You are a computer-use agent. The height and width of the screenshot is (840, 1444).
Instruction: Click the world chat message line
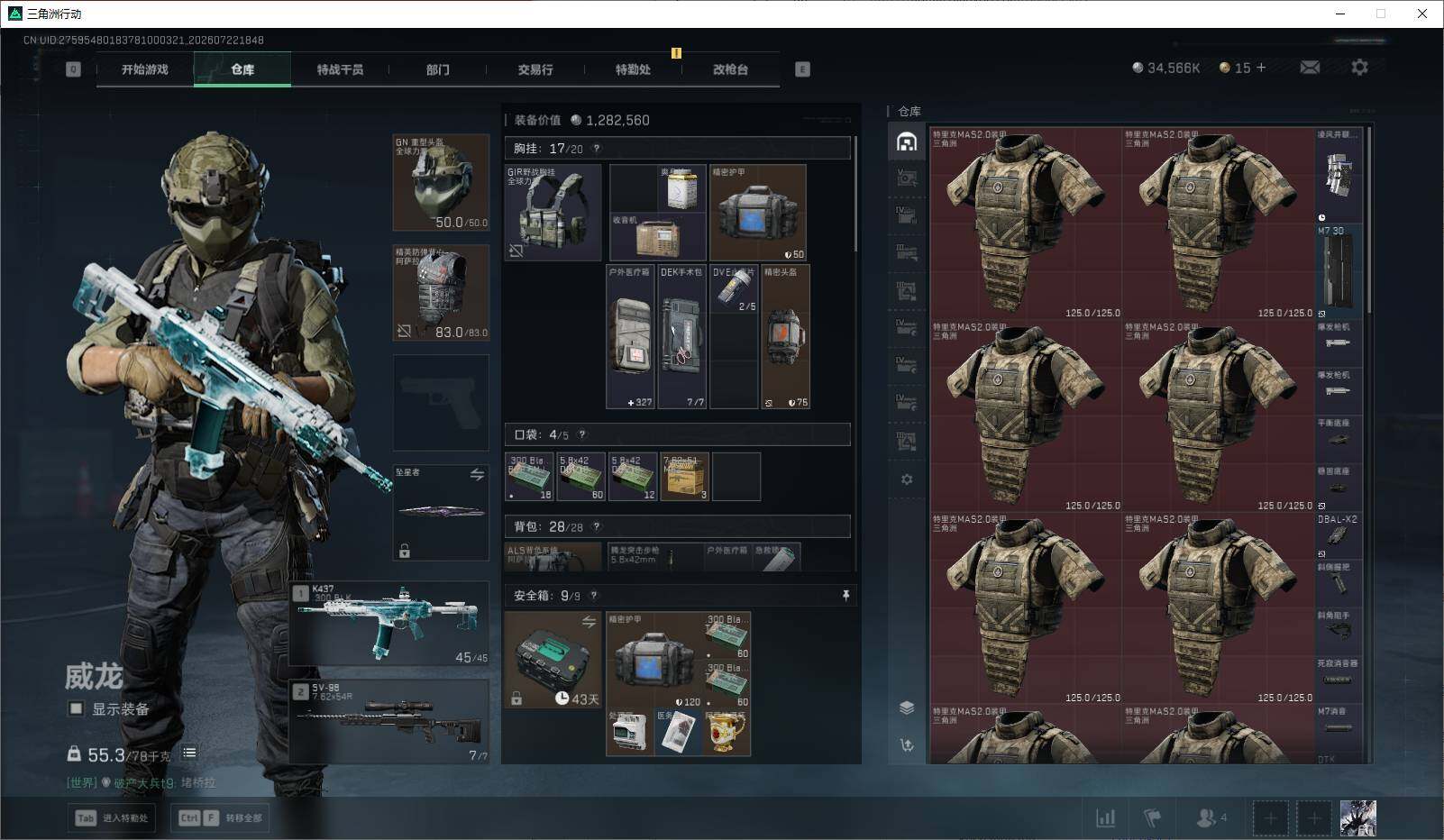[142, 783]
